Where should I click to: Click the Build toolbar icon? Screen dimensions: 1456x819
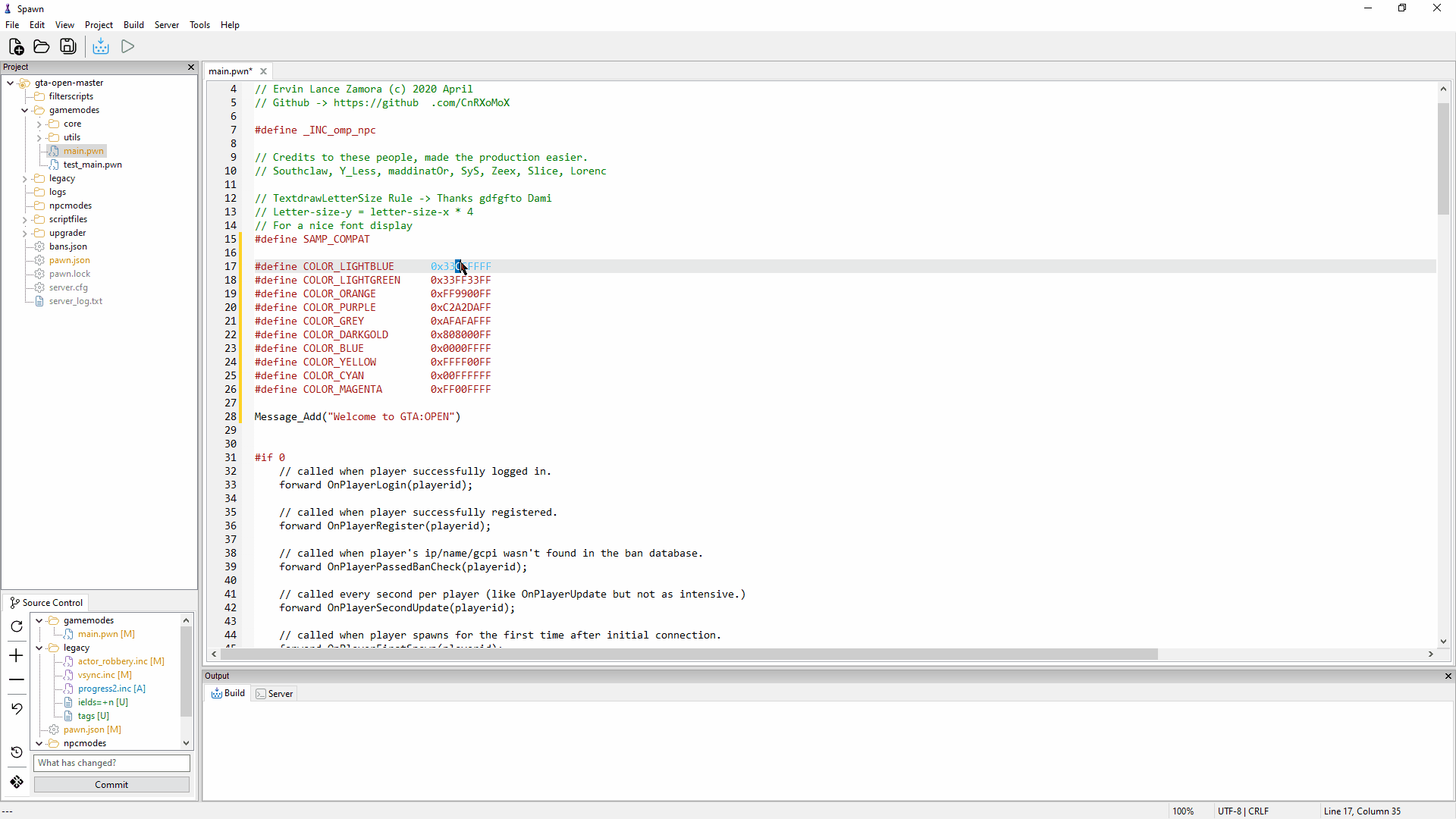click(x=101, y=47)
